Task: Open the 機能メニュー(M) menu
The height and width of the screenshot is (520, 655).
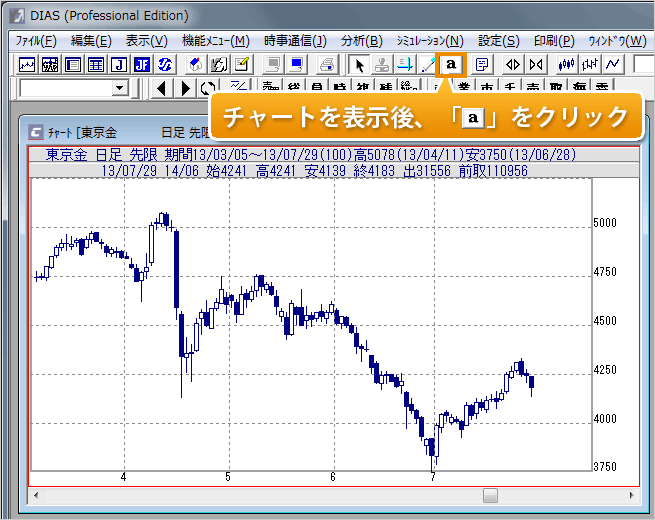Action: (x=215, y=41)
